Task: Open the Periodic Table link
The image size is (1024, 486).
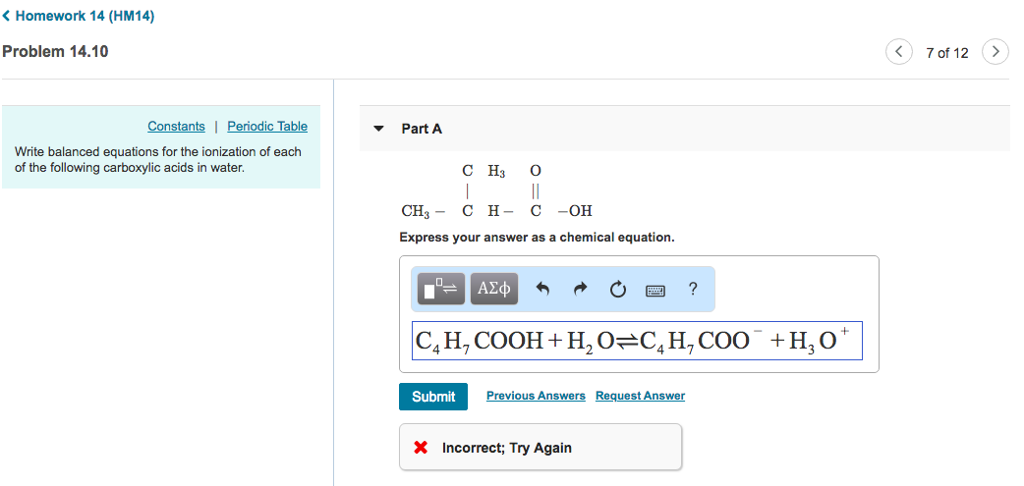Action: pyautogui.click(x=267, y=126)
